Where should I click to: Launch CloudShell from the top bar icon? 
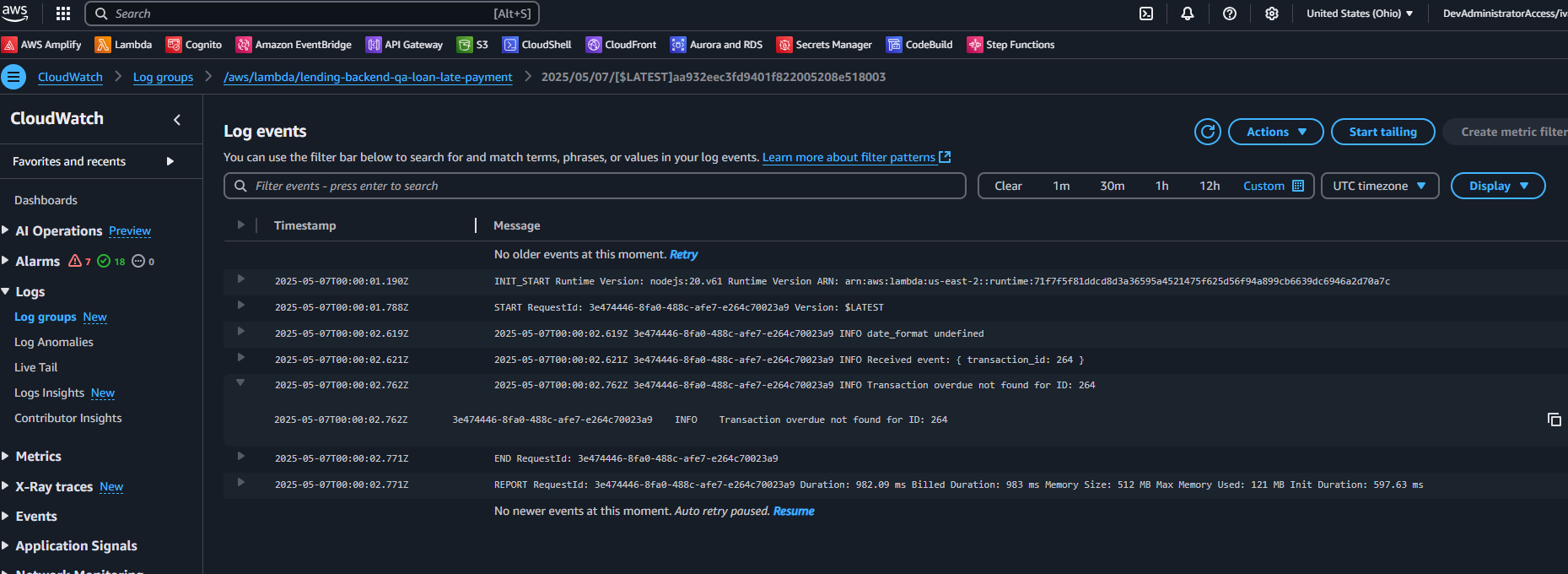pyautogui.click(x=1146, y=14)
